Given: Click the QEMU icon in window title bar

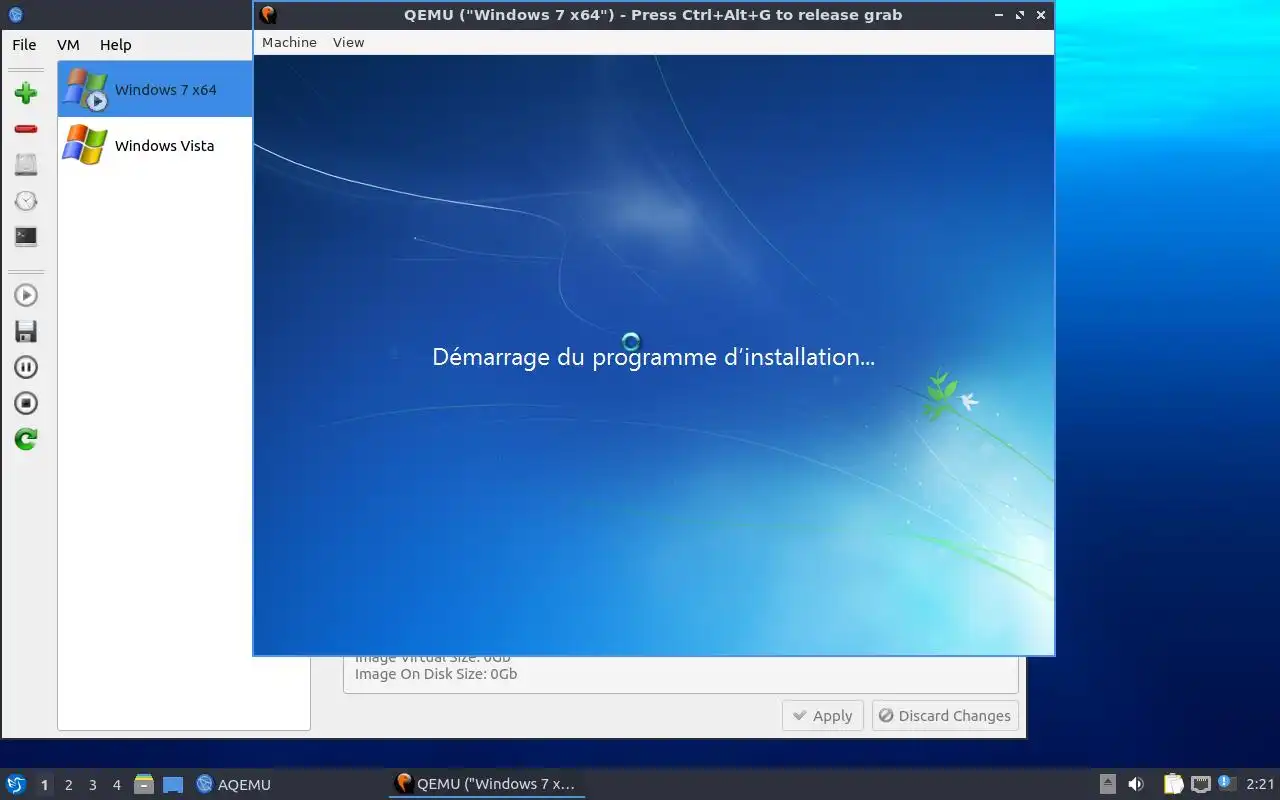Looking at the screenshot, I should point(267,15).
